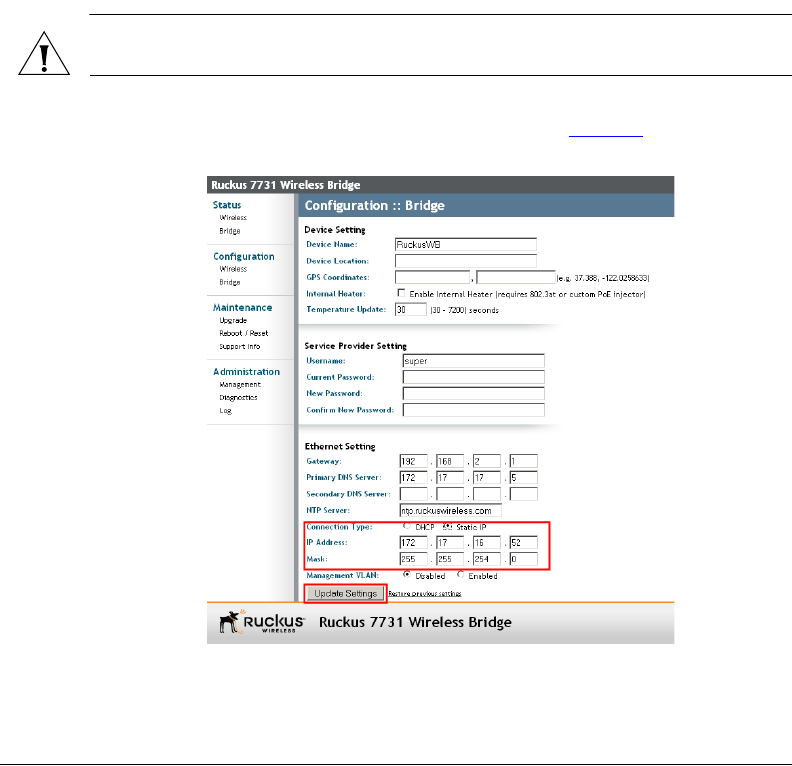
Task: Click Primary DNS Server last octet
Action: [524, 478]
